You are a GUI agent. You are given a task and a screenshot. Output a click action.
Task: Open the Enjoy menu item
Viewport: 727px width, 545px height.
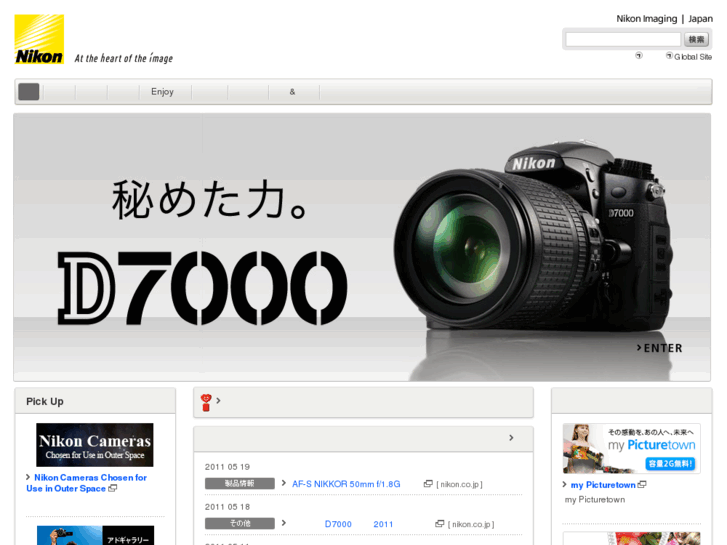tap(162, 92)
